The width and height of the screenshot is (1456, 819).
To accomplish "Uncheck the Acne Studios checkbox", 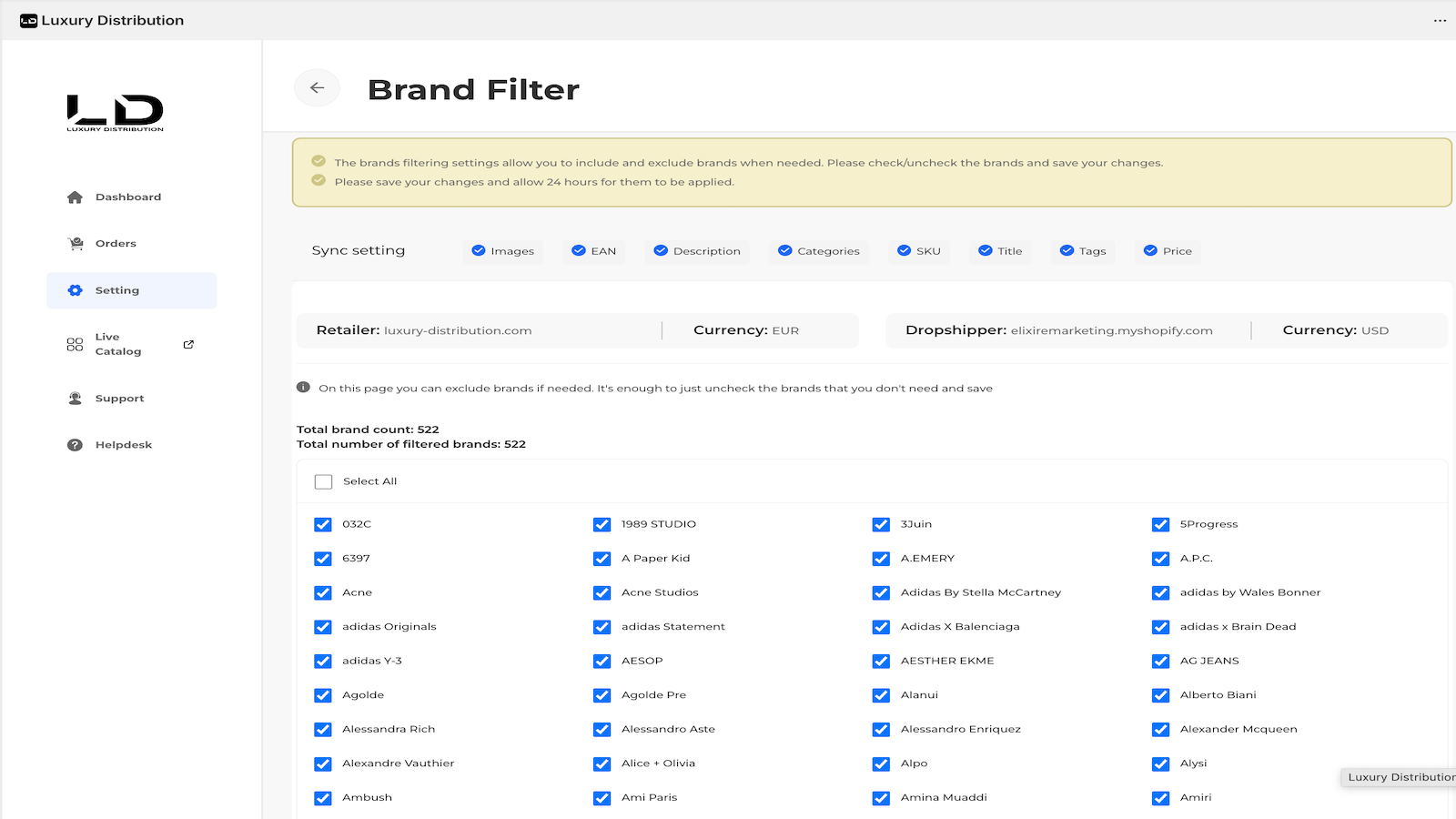I will click(x=602, y=592).
